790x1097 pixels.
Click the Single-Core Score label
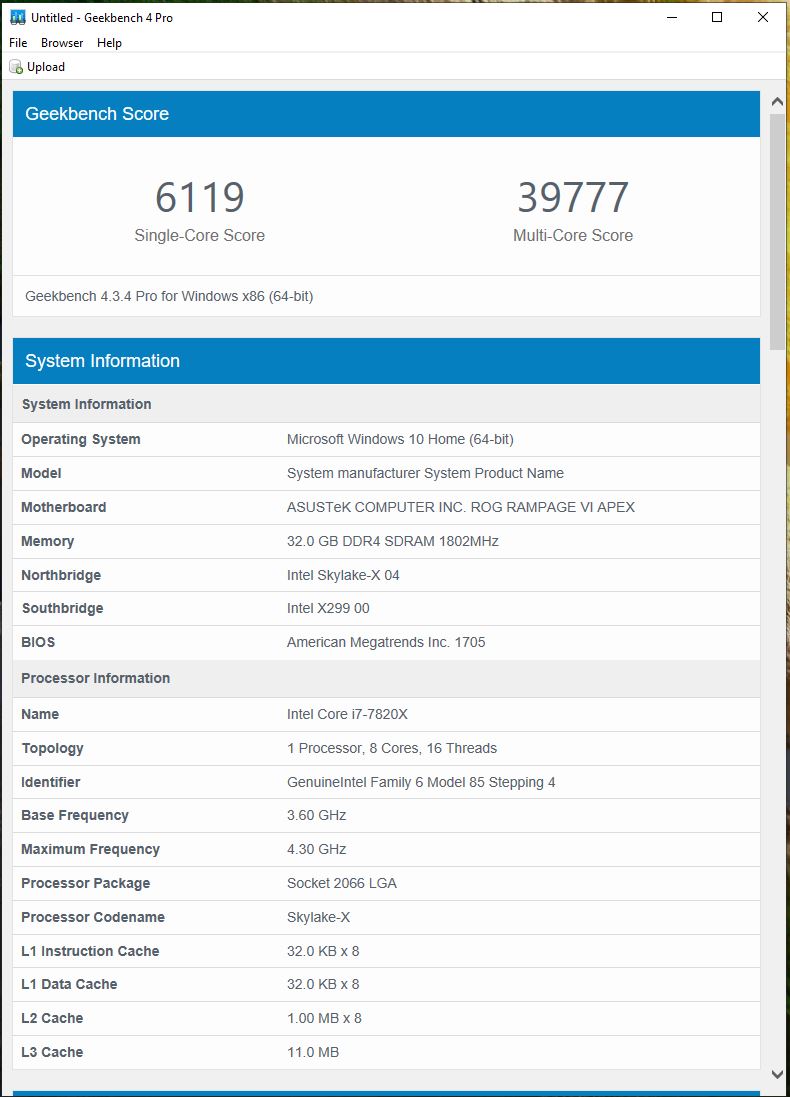click(x=199, y=236)
